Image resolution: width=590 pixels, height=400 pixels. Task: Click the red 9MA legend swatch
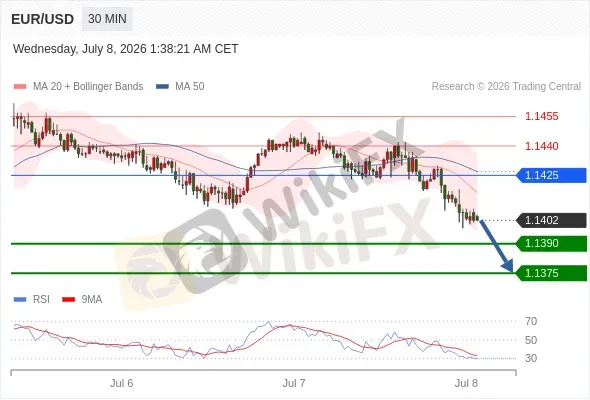click(x=68, y=300)
